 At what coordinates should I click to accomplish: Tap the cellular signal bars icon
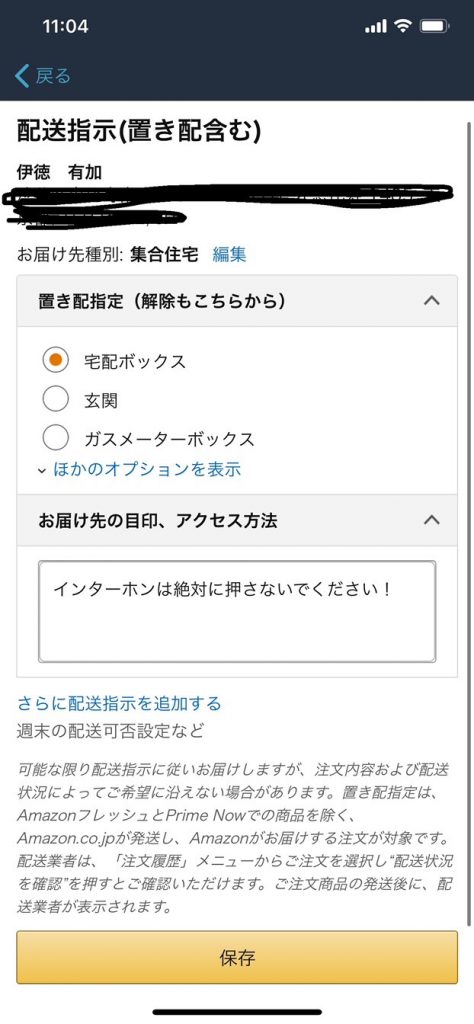pos(376,27)
